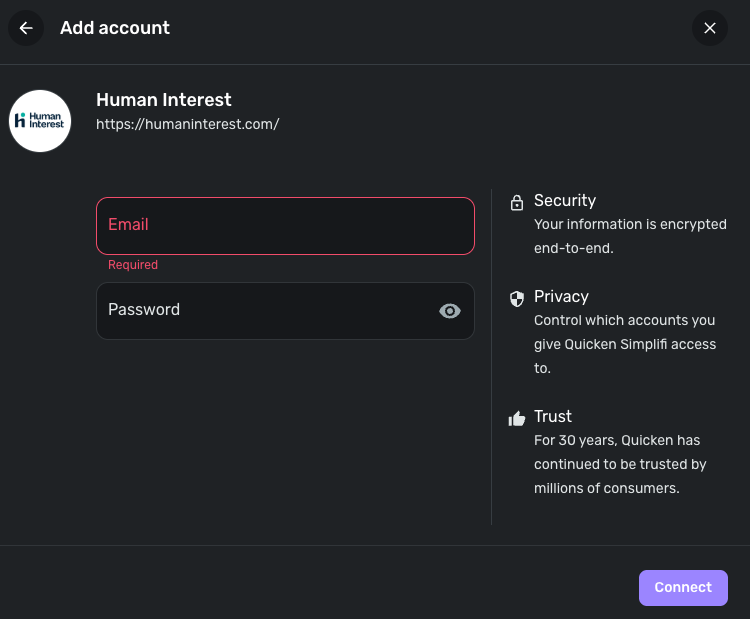The height and width of the screenshot is (619, 750).
Task: Focus the Email input field
Action: pyautogui.click(x=285, y=225)
